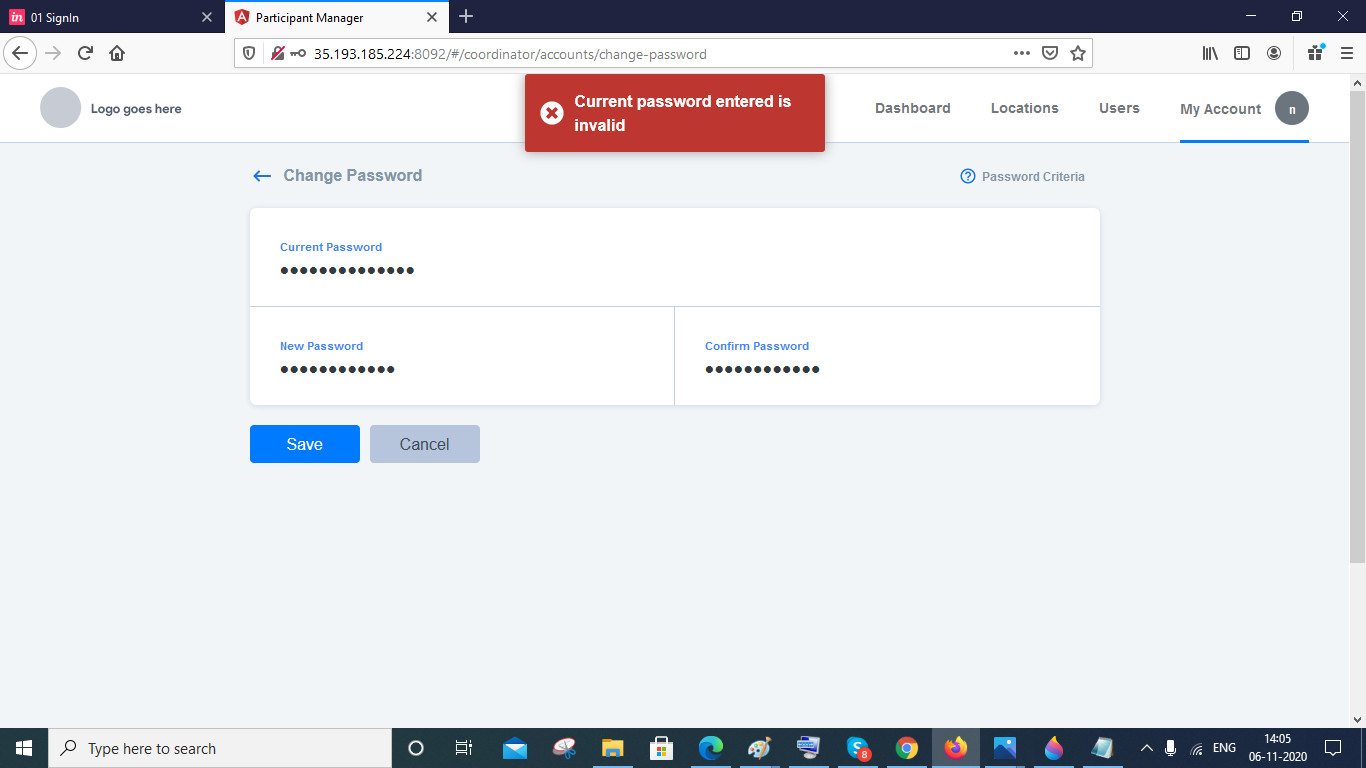Screen dimensions: 1366x768
Task: Open the Password Criteria help icon
Action: coord(967,176)
